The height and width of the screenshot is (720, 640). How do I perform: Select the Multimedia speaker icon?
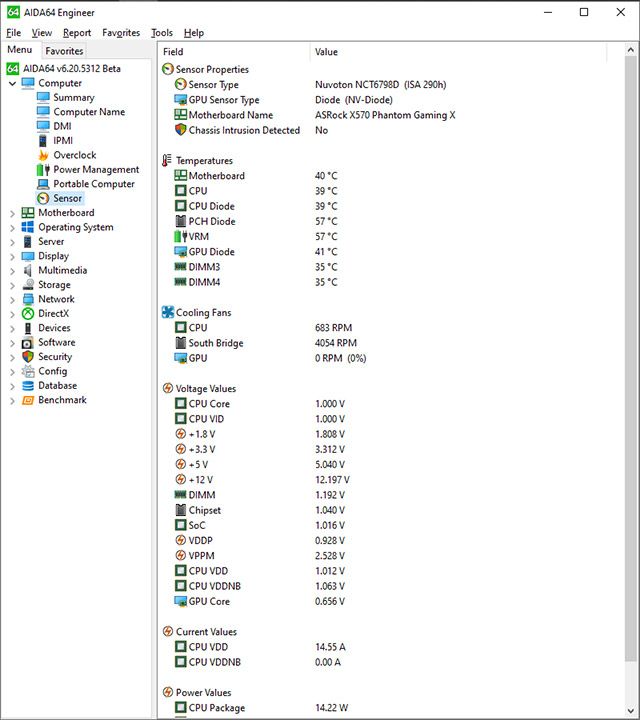(28, 270)
